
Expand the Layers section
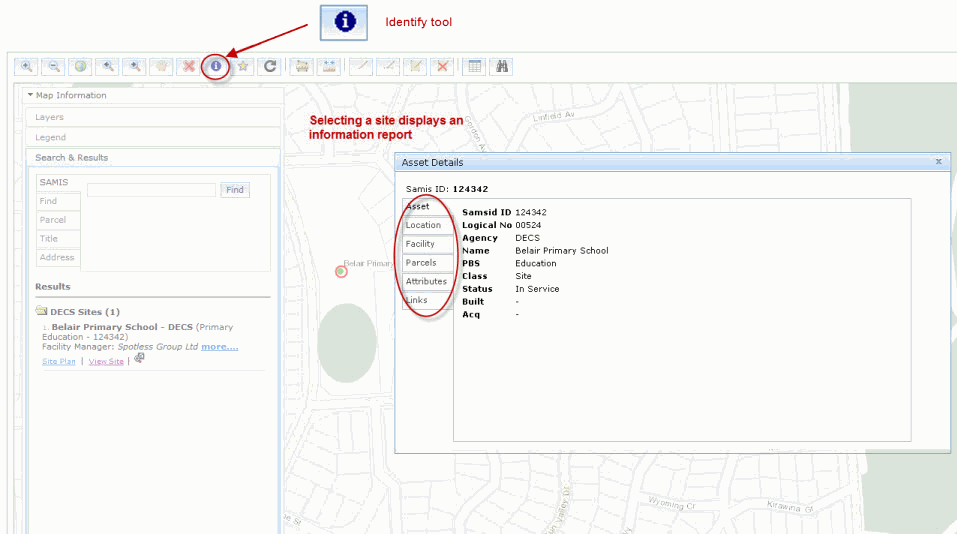[153, 117]
